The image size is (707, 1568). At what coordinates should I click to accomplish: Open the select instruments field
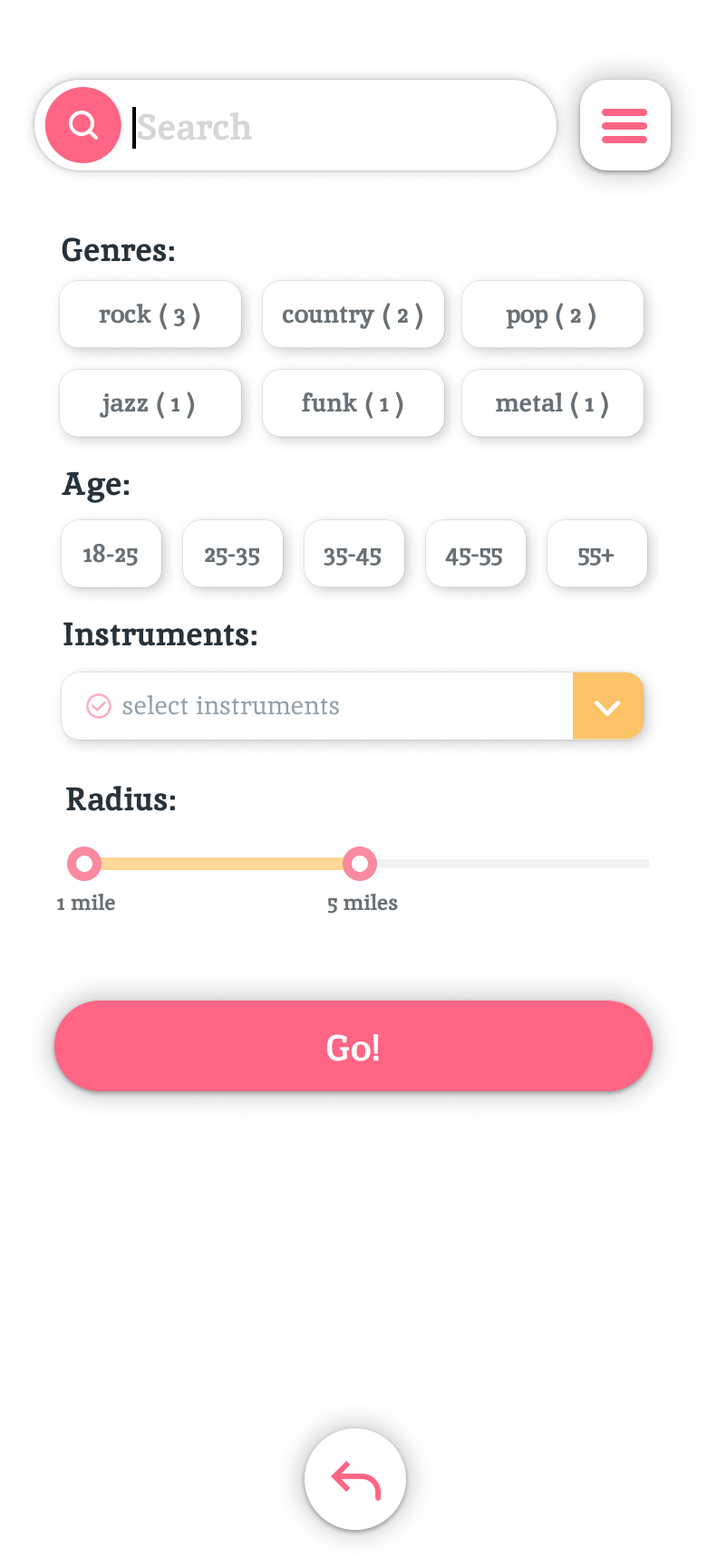point(317,706)
